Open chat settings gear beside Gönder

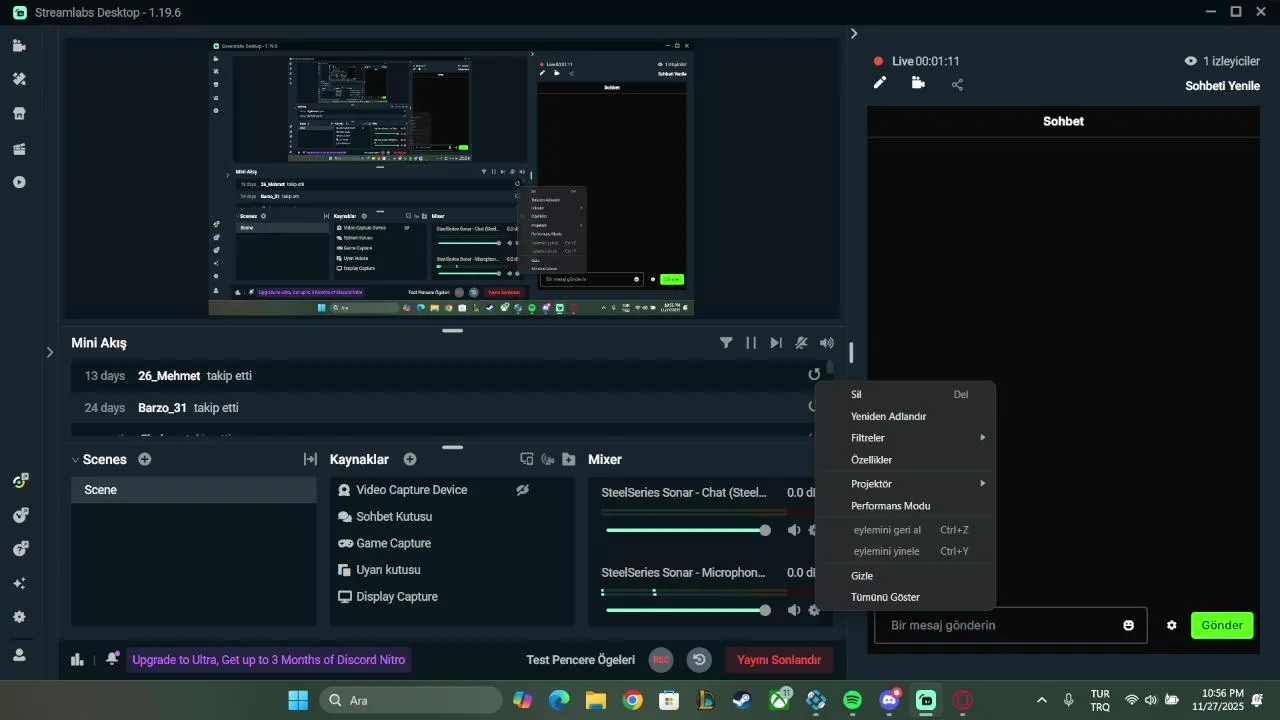[x=1172, y=625]
